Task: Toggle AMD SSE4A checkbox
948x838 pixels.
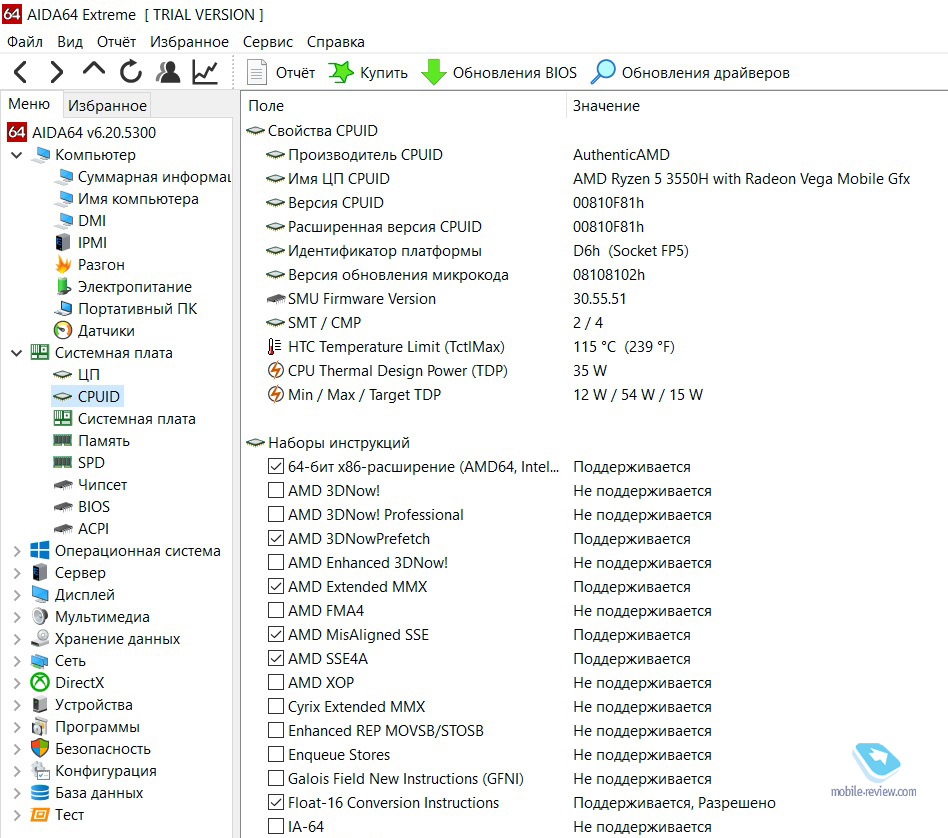Action: tap(276, 658)
